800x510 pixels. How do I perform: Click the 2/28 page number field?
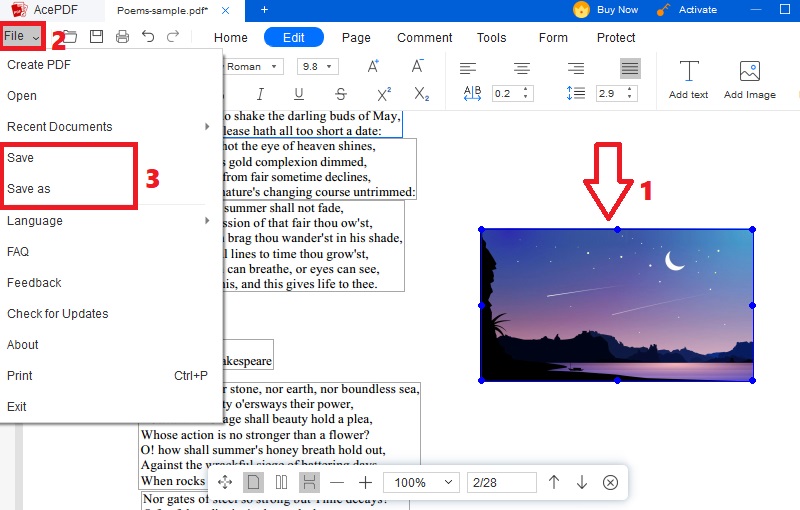click(x=502, y=482)
